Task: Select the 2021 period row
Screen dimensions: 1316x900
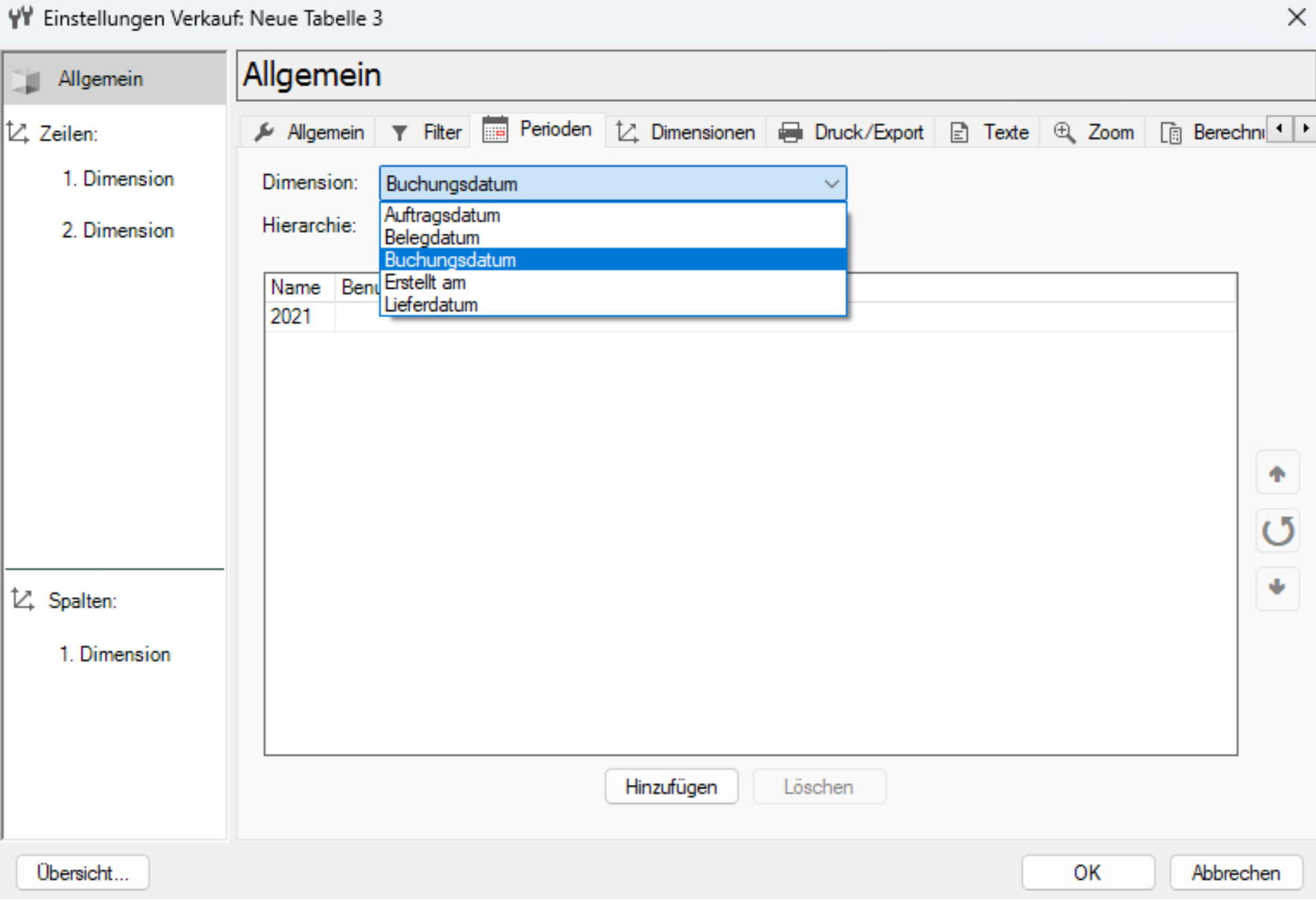Action: (750, 317)
